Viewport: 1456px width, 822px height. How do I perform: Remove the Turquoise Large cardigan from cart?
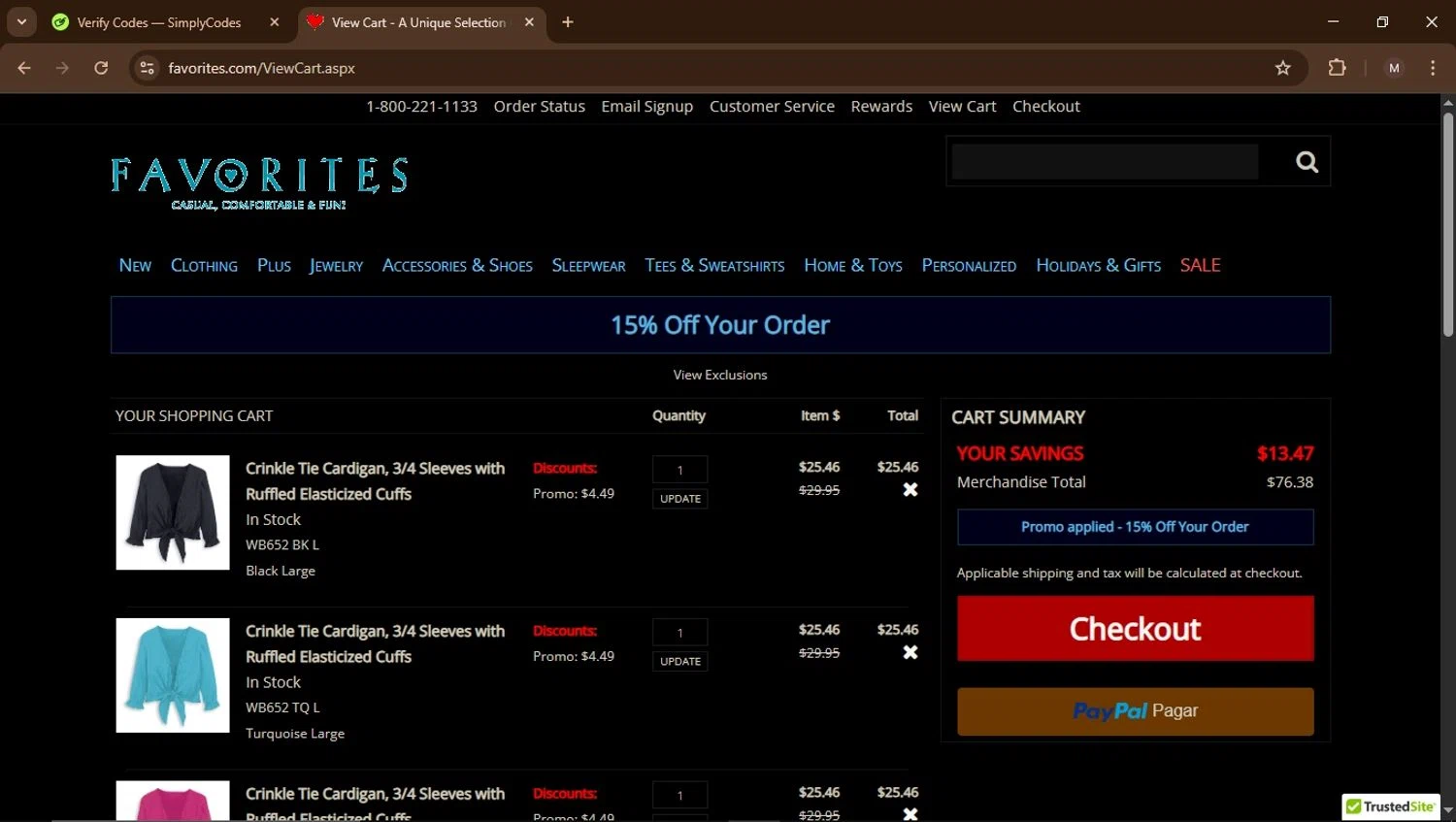(x=910, y=653)
